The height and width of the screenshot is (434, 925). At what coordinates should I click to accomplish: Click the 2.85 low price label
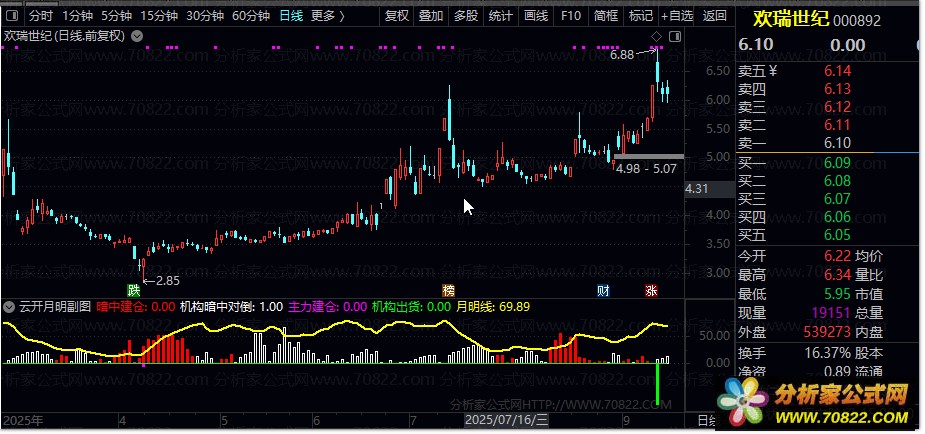pyautogui.click(x=168, y=281)
